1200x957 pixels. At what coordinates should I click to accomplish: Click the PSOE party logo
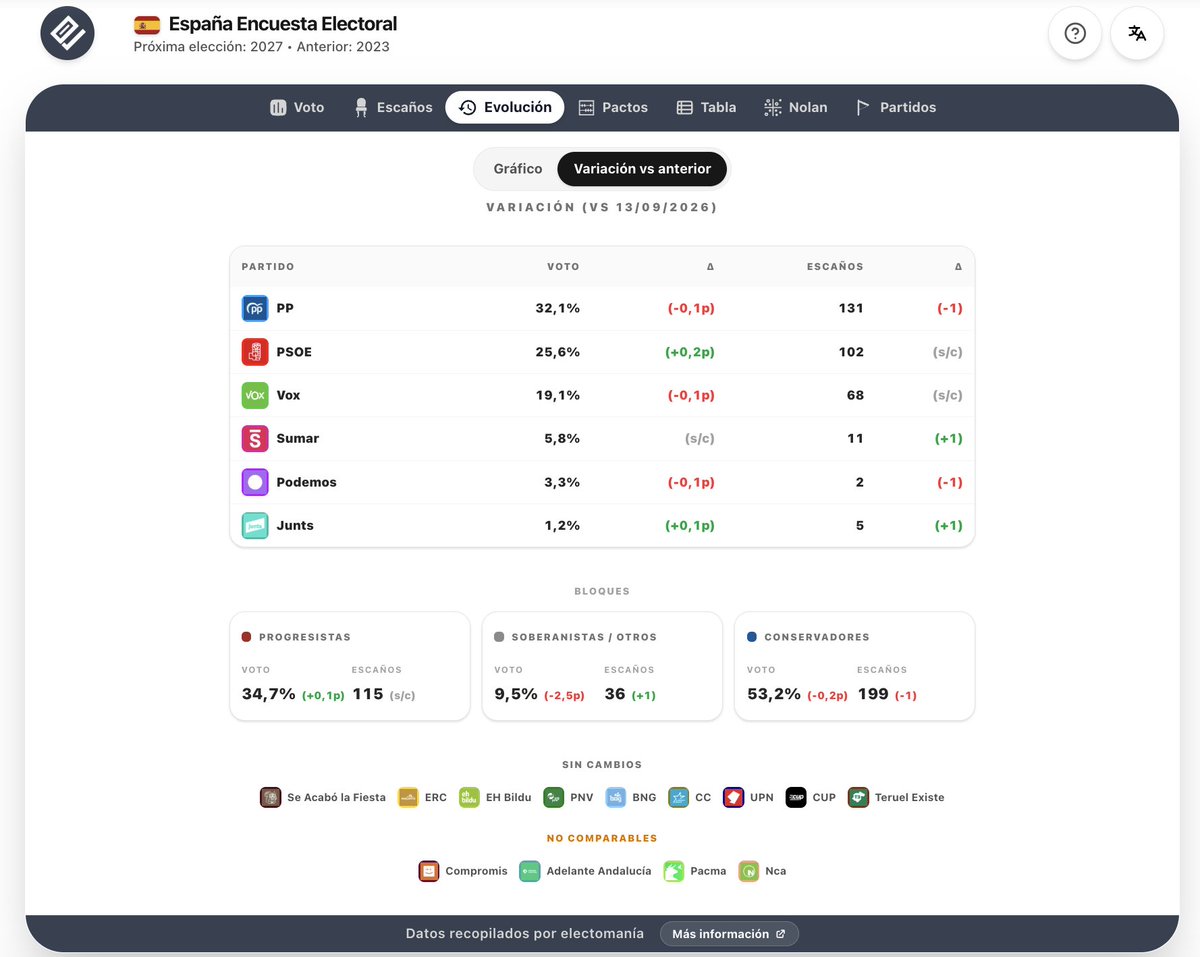coord(255,352)
